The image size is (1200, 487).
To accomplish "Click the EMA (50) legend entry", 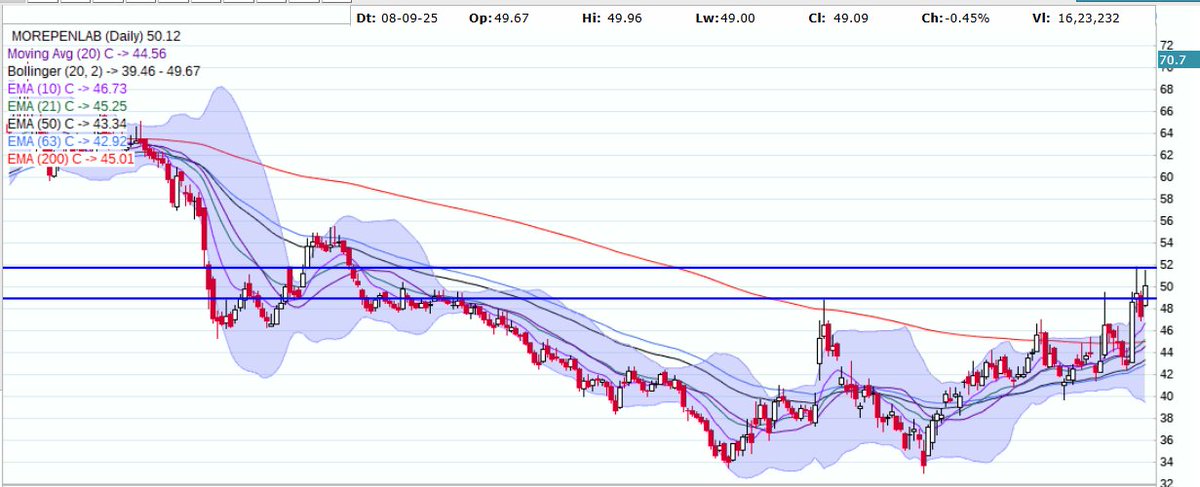I will click(x=67, y=123).
